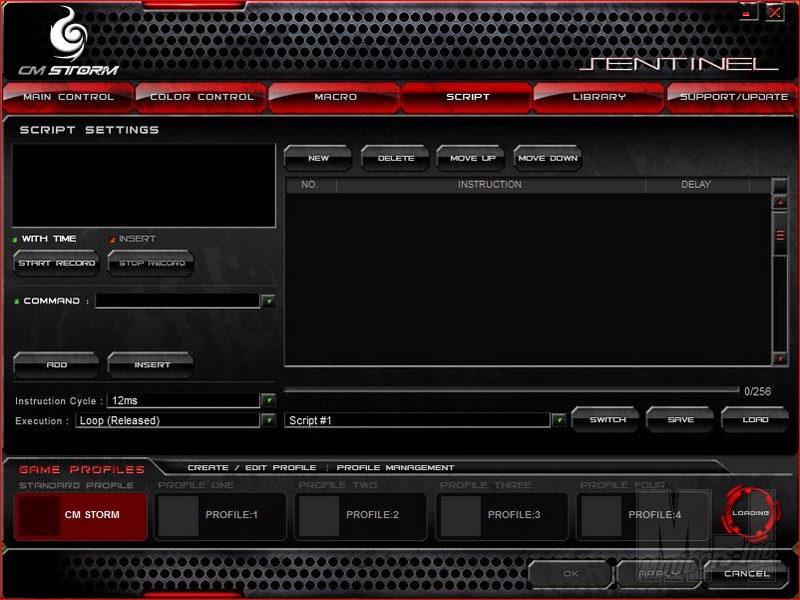
Task: Click the Loop (Released) Execution field
Action: (167, 420)
